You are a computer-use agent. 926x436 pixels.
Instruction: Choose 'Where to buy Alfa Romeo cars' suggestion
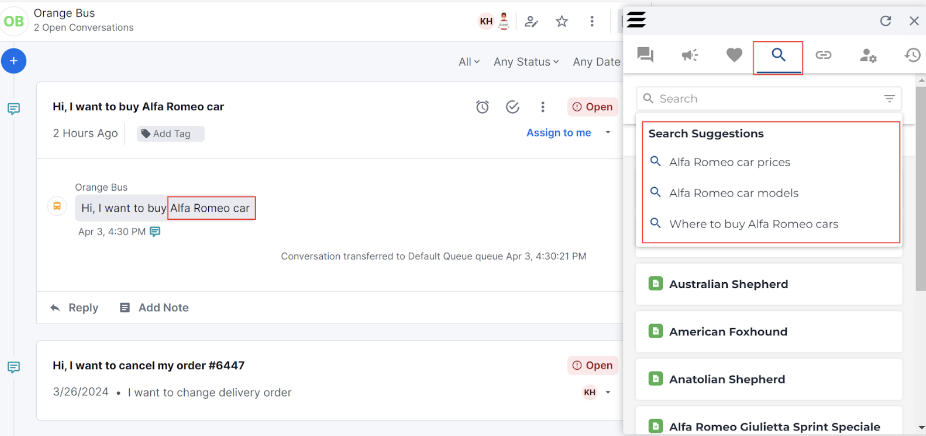(753, 224)
